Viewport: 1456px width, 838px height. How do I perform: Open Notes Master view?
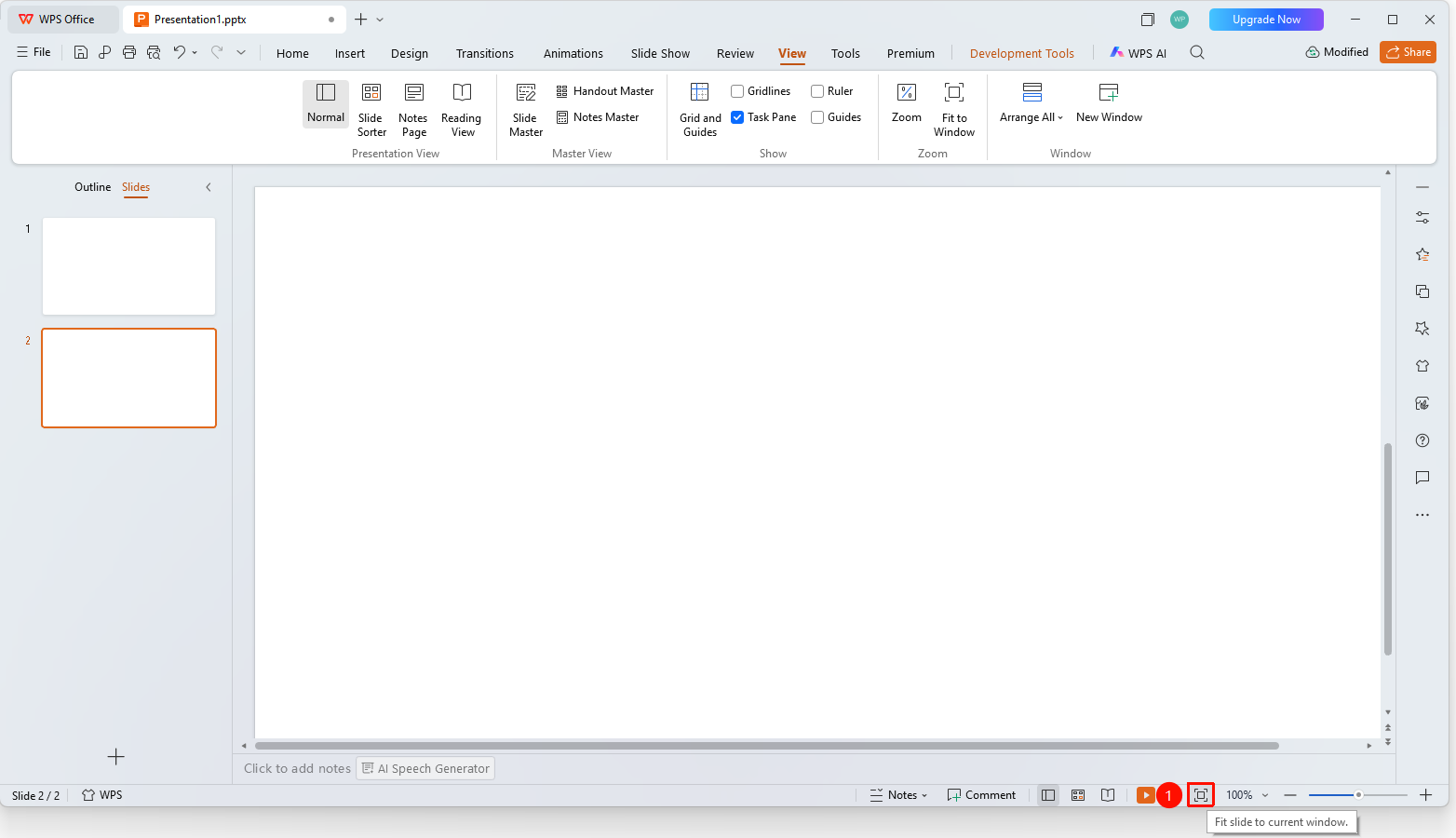(x=598, y=117)
